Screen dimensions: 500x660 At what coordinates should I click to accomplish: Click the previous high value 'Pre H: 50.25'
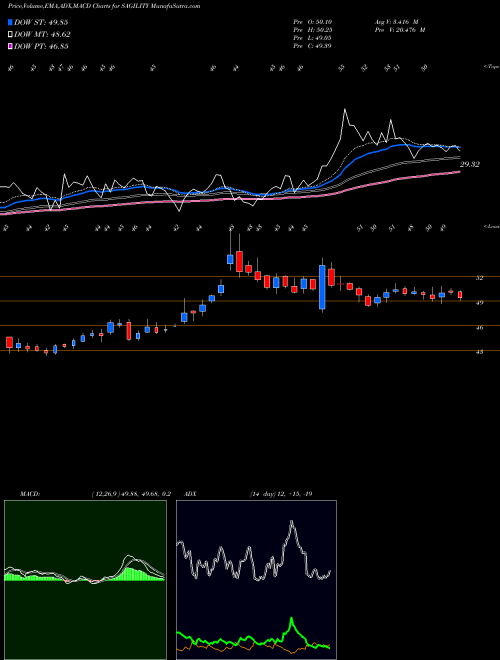tap(313, 30)
